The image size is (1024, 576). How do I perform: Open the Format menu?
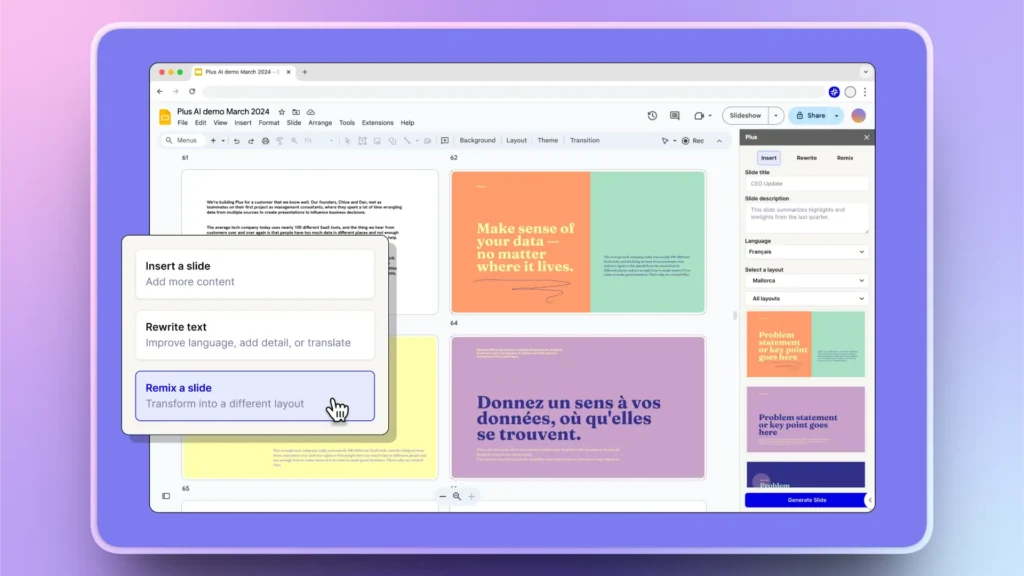click(268, 123)
